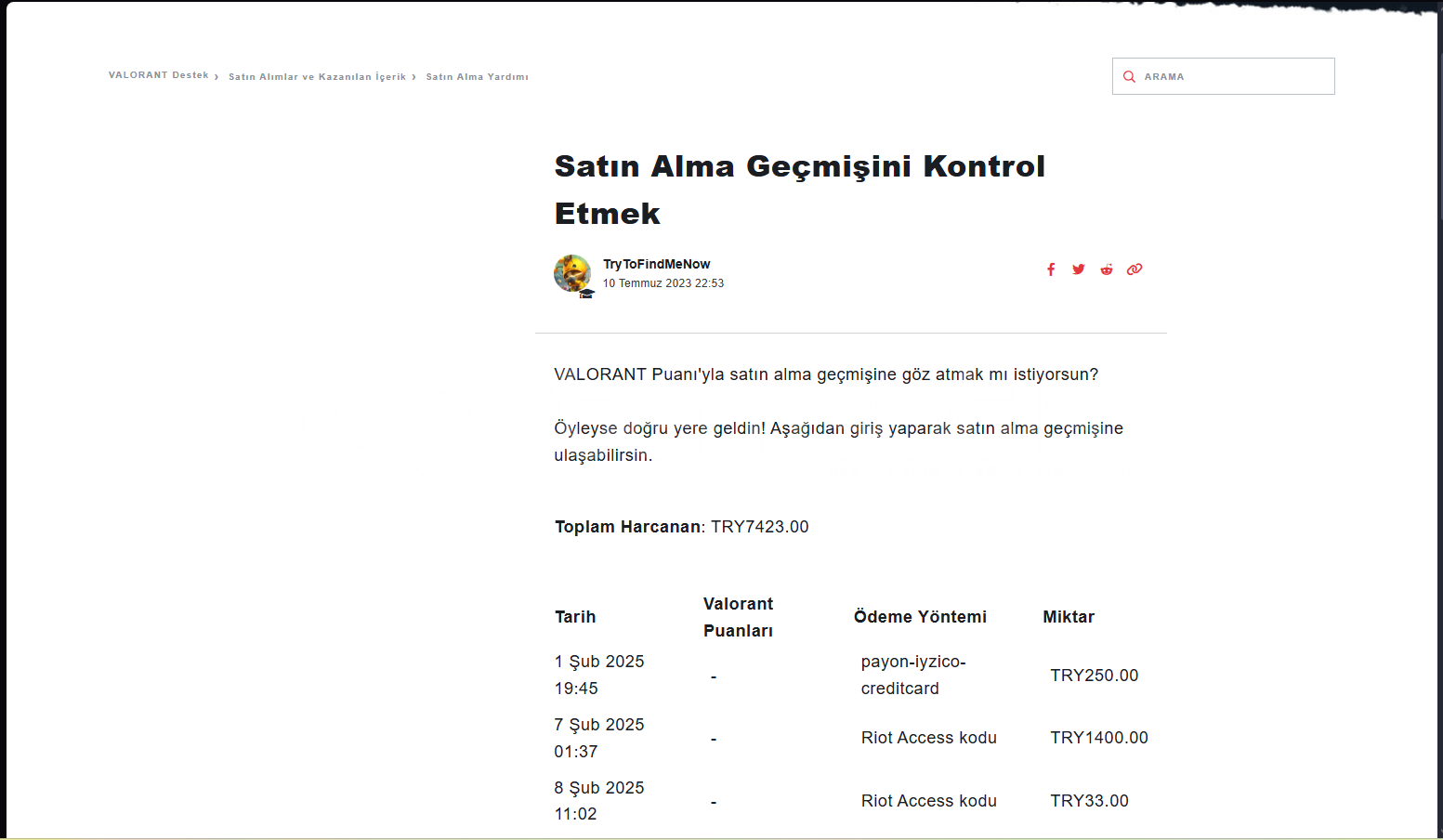The image size is (1443, 840).
Task: Select the 'payon-iyzico-creditcard' payment method cell
Action: pyautogui.click(x=913, y=675)
